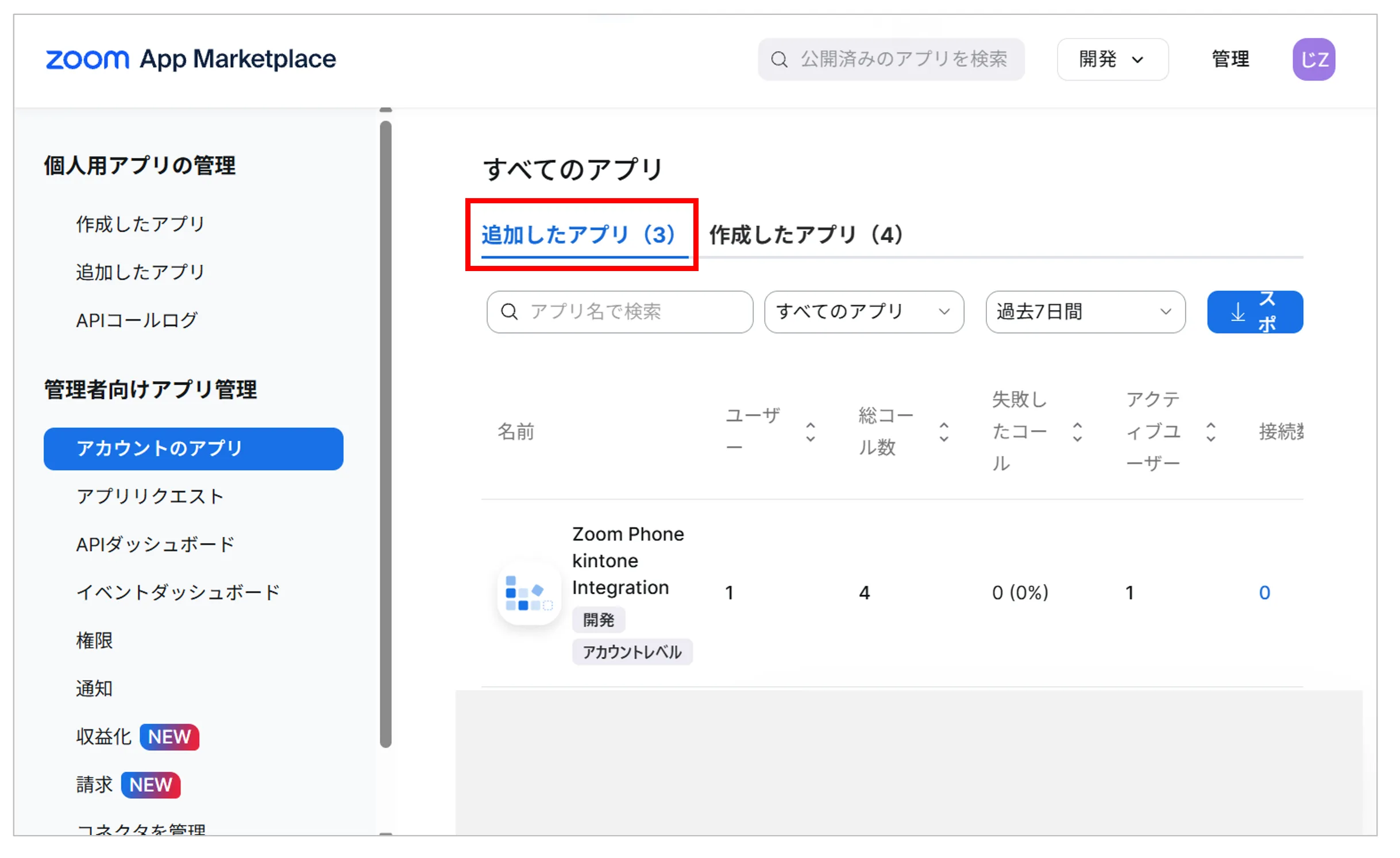Click the Zoom Phone kintone Integration app icon
This screenshot has height=858, width=1400.
pyautogui.click(x=529, y=592)
